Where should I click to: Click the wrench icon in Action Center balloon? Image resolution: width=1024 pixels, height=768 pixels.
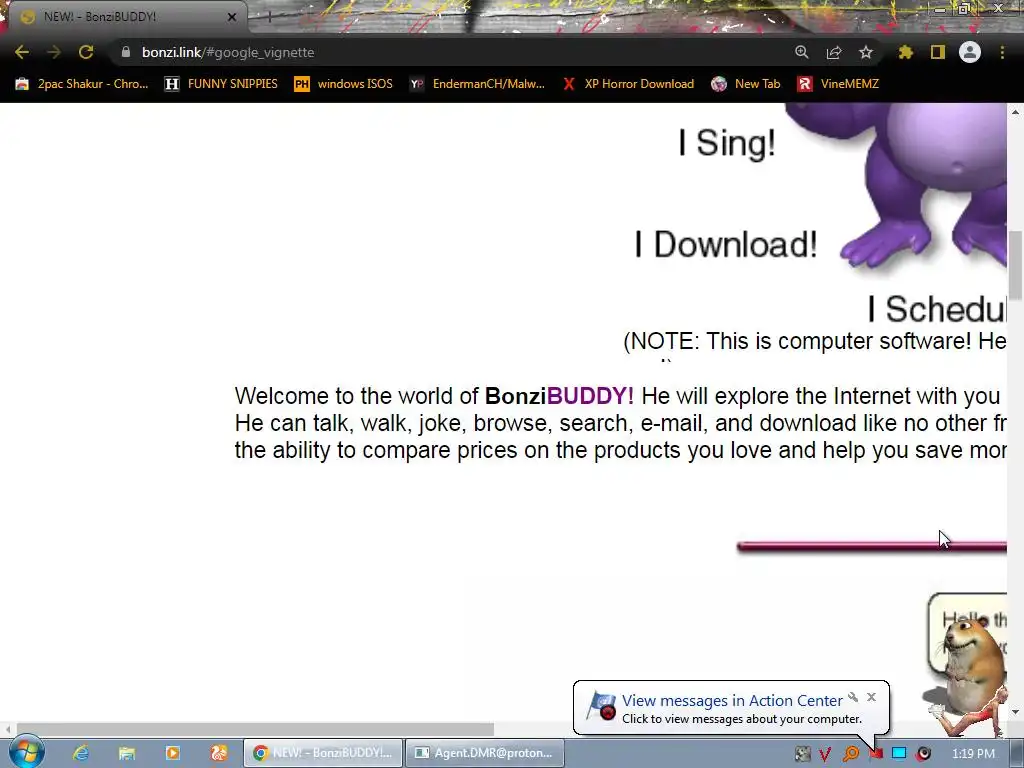pos(853,697)
